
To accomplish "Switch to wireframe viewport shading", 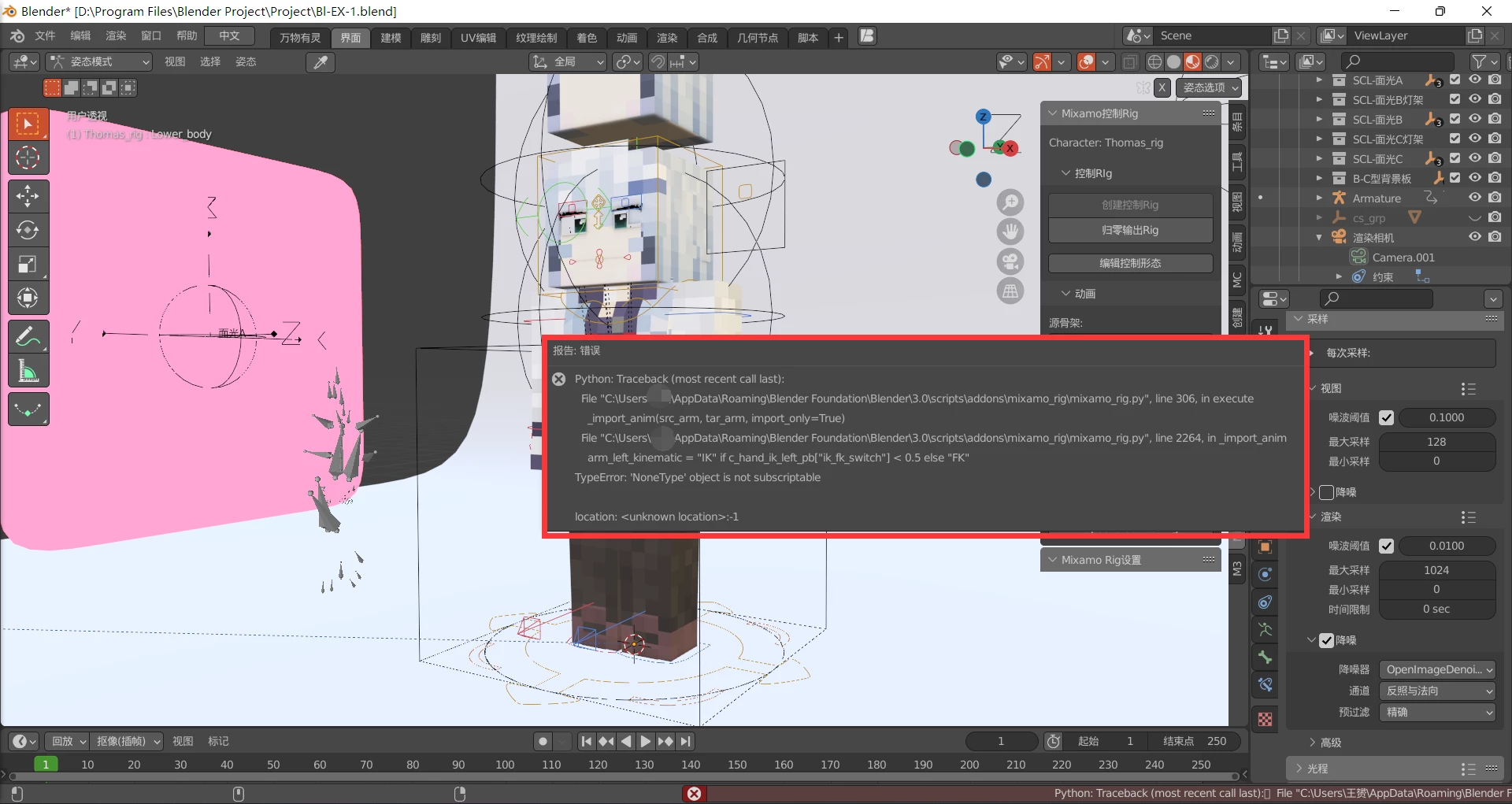I will (x=1154, y=61).
